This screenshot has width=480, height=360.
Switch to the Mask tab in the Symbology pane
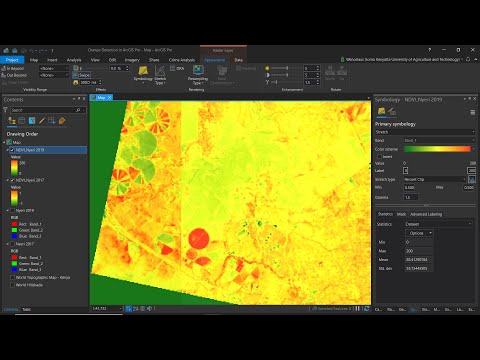pyautogui.click(x=401, y=214)
